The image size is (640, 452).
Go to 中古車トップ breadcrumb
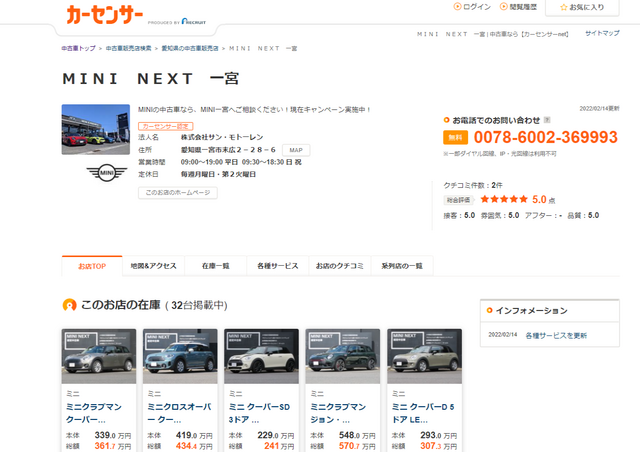[78, 48]
